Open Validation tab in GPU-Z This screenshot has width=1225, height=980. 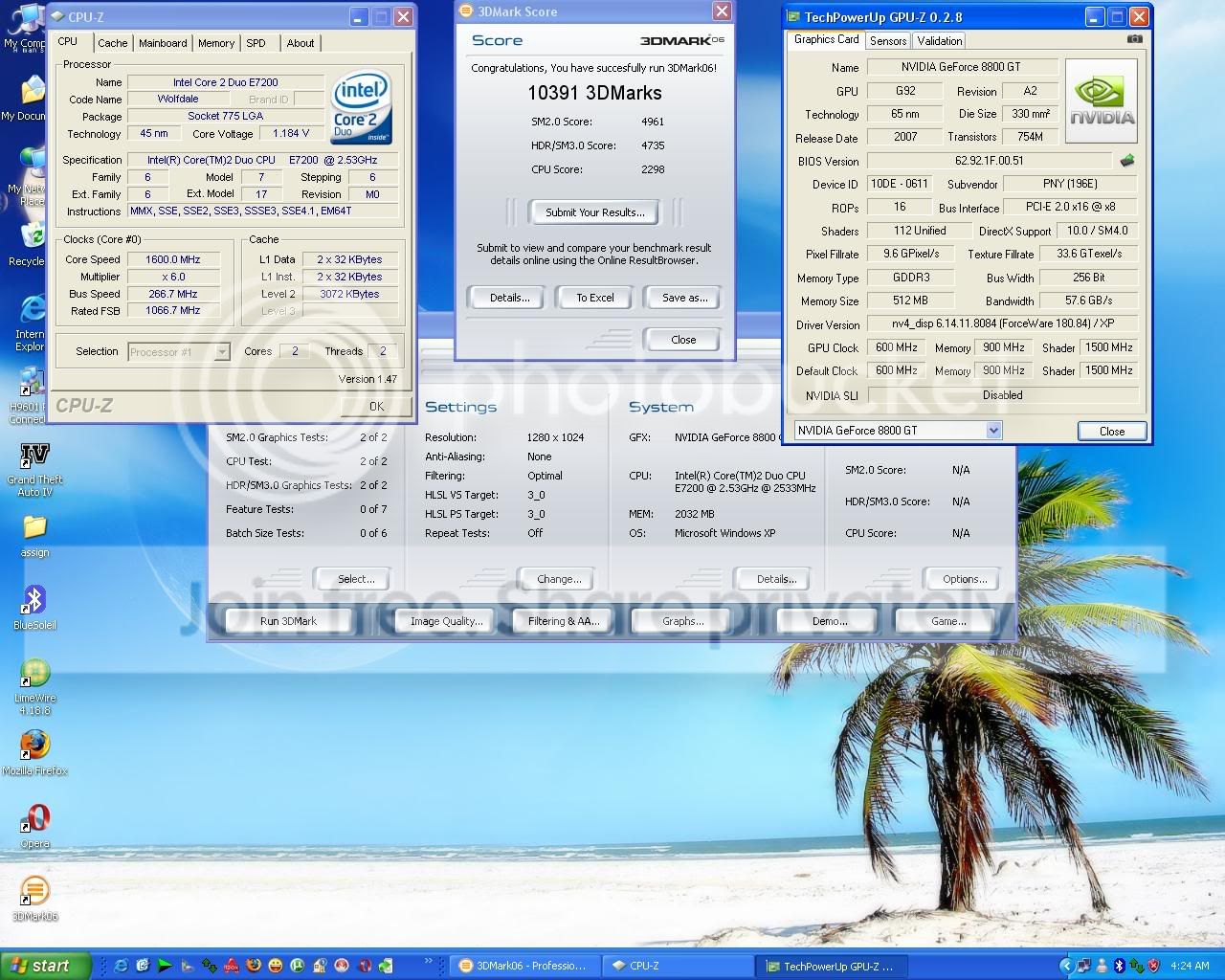tap(940, 41)
